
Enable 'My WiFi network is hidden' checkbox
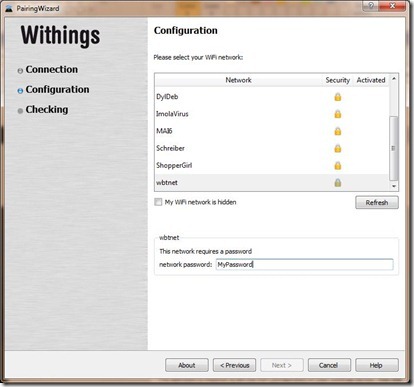pyautogui.click(x=158, y=202)
